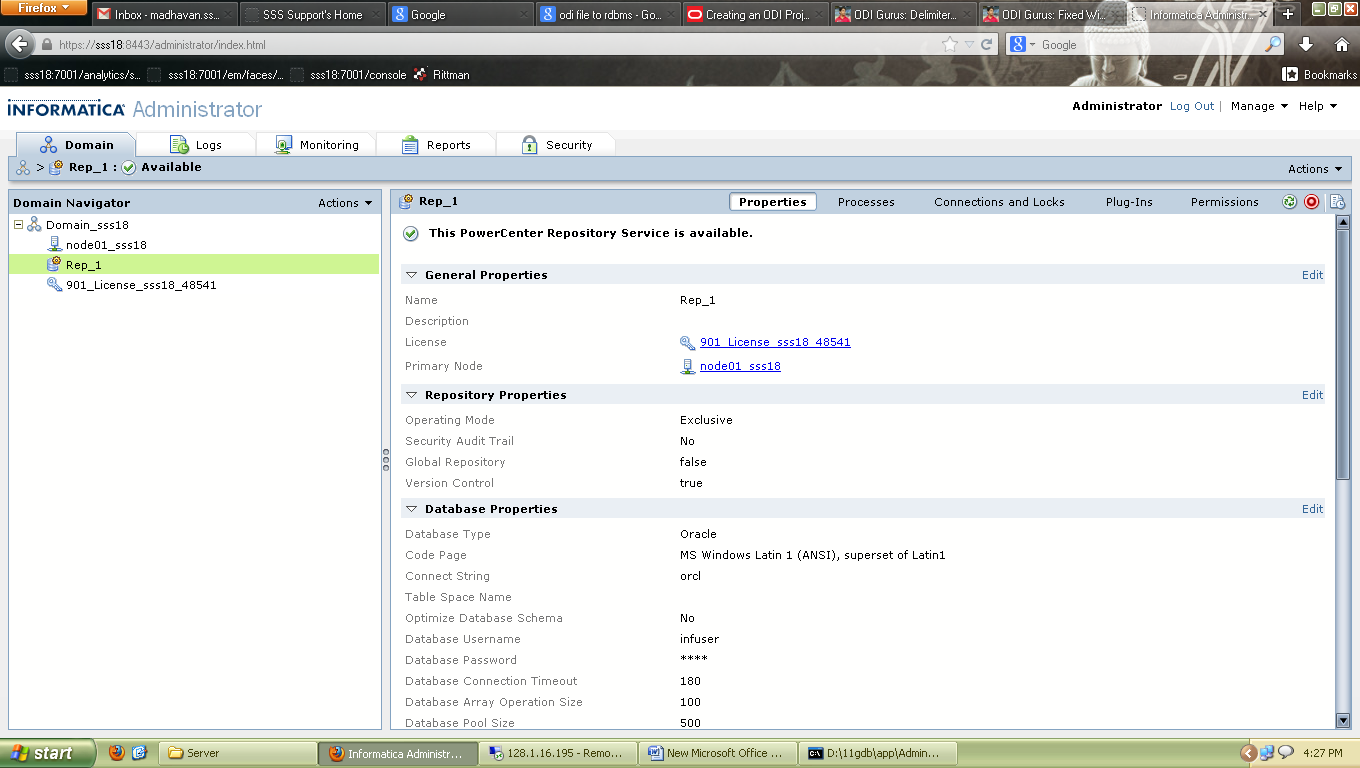Open the node01_sss18 primary node link
Viewport: 1360px width, 768px height.
pyautogui.click(x=740, y=367)
